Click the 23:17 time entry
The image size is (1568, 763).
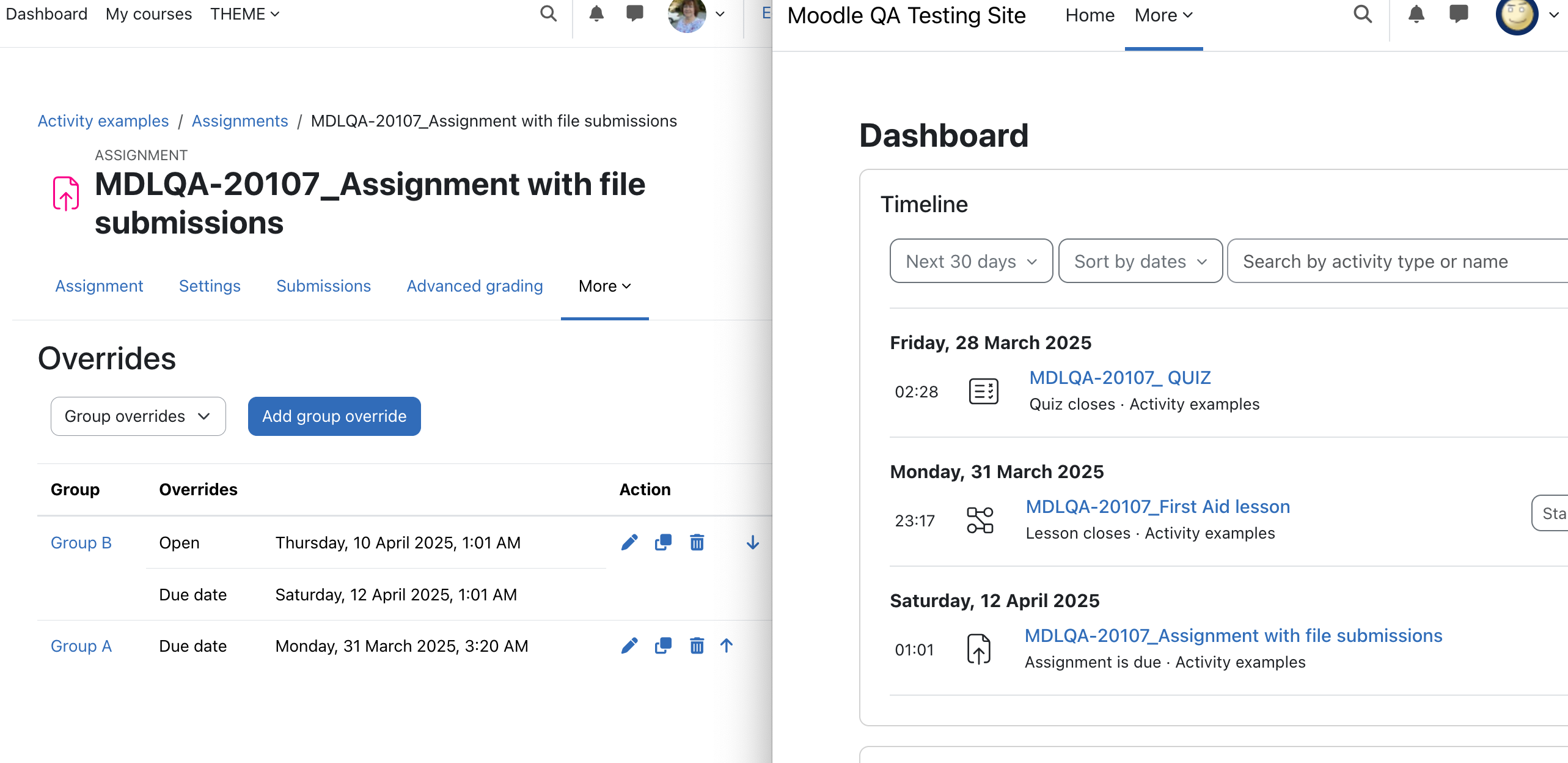pos(915,521)
